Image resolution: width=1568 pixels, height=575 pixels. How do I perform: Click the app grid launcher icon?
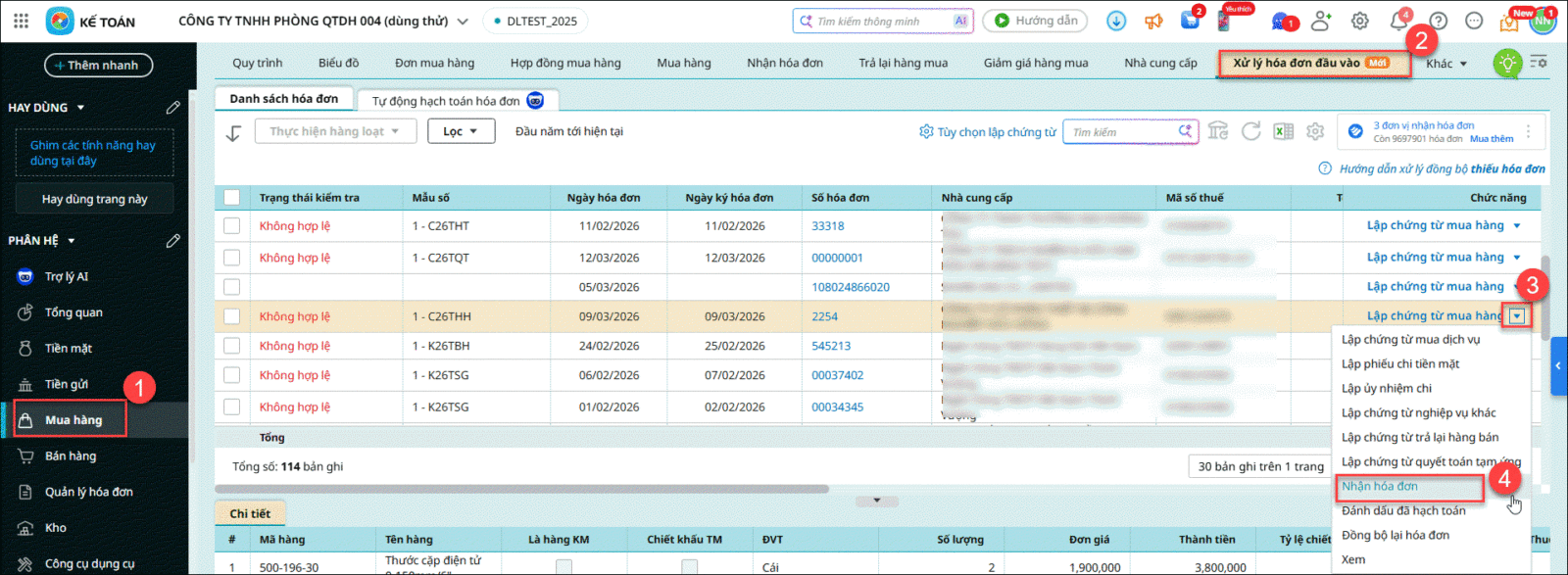point(21,21)
